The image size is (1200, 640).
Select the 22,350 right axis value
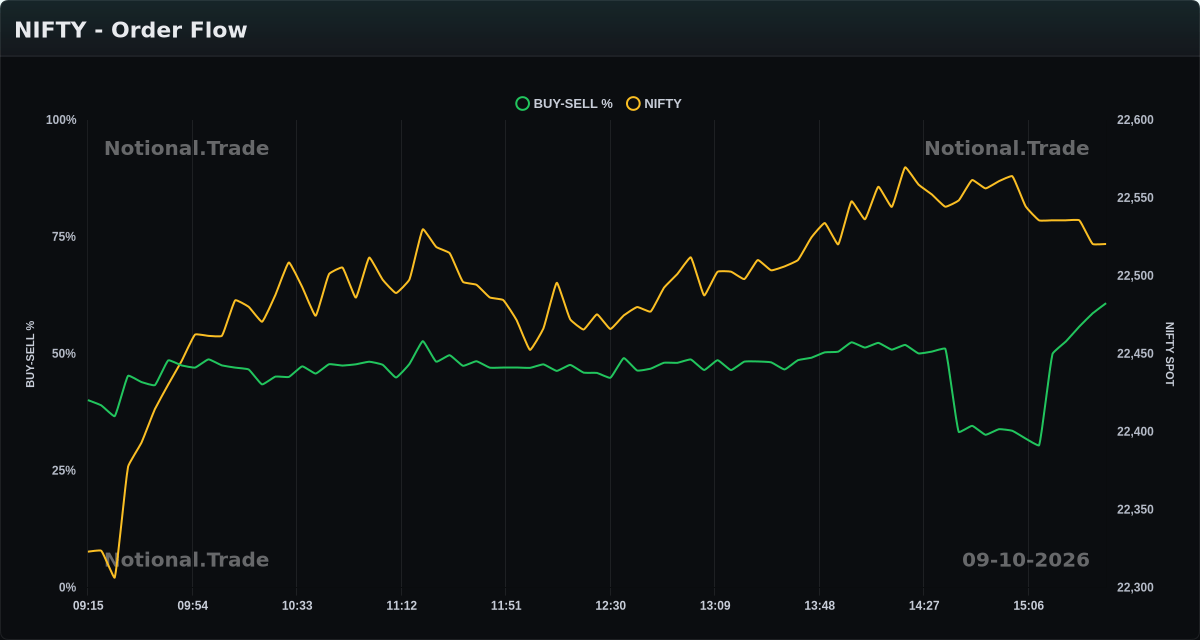click(1135, 510)
